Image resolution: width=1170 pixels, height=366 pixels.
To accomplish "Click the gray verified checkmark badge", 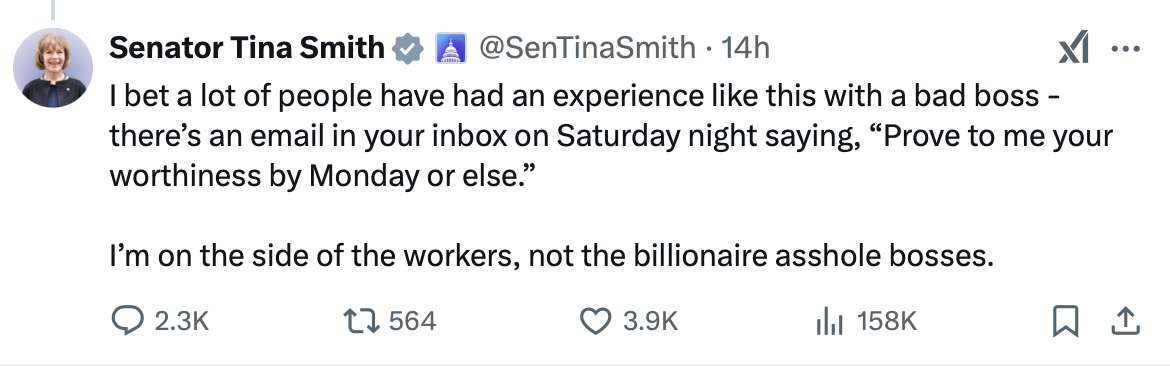I will coord(408,48).
